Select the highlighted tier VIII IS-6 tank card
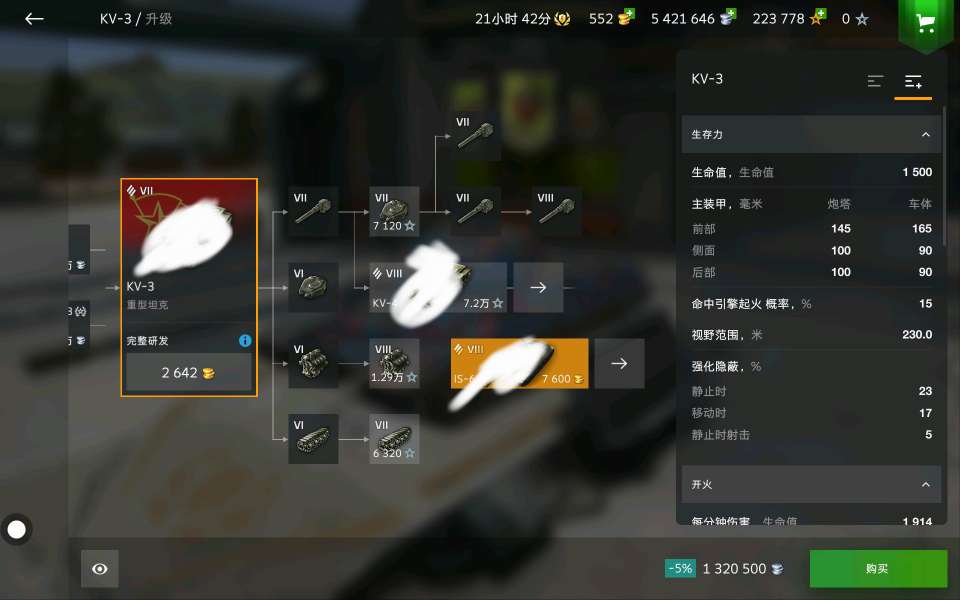The height and width of the screenshot is (600, 960). (519, 363)
